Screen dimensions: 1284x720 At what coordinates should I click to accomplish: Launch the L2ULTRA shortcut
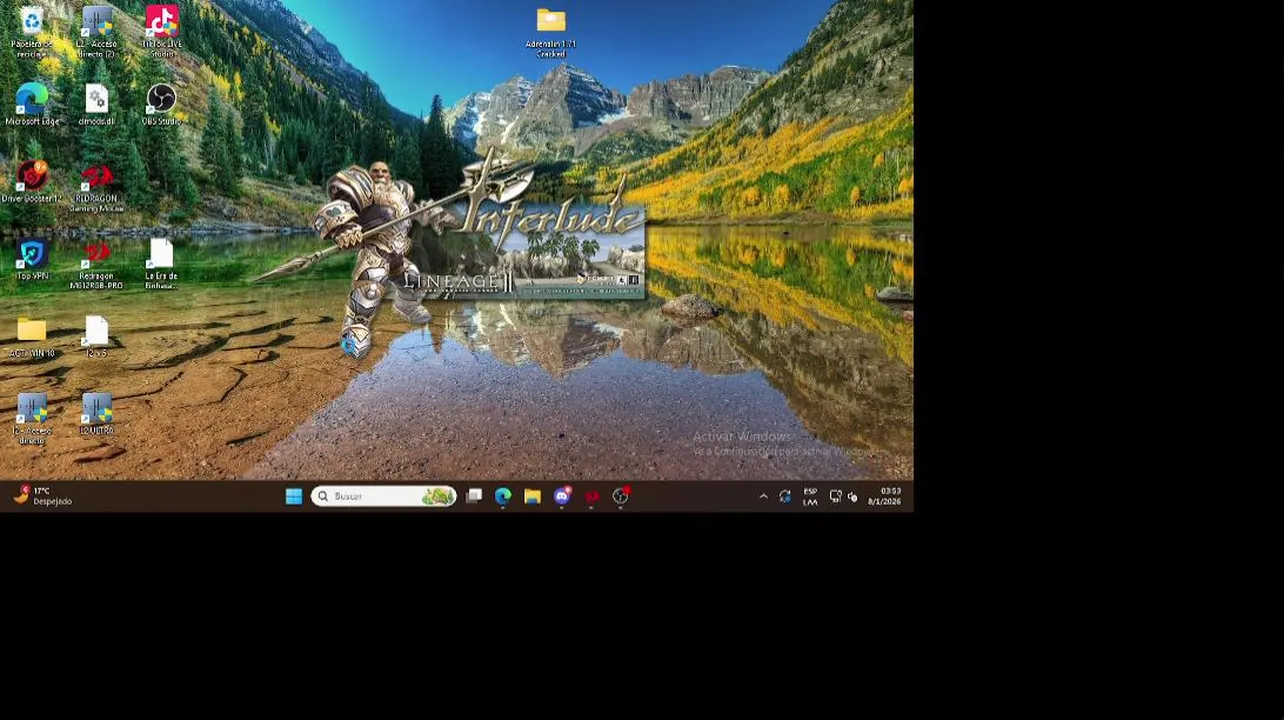(96, 415)
